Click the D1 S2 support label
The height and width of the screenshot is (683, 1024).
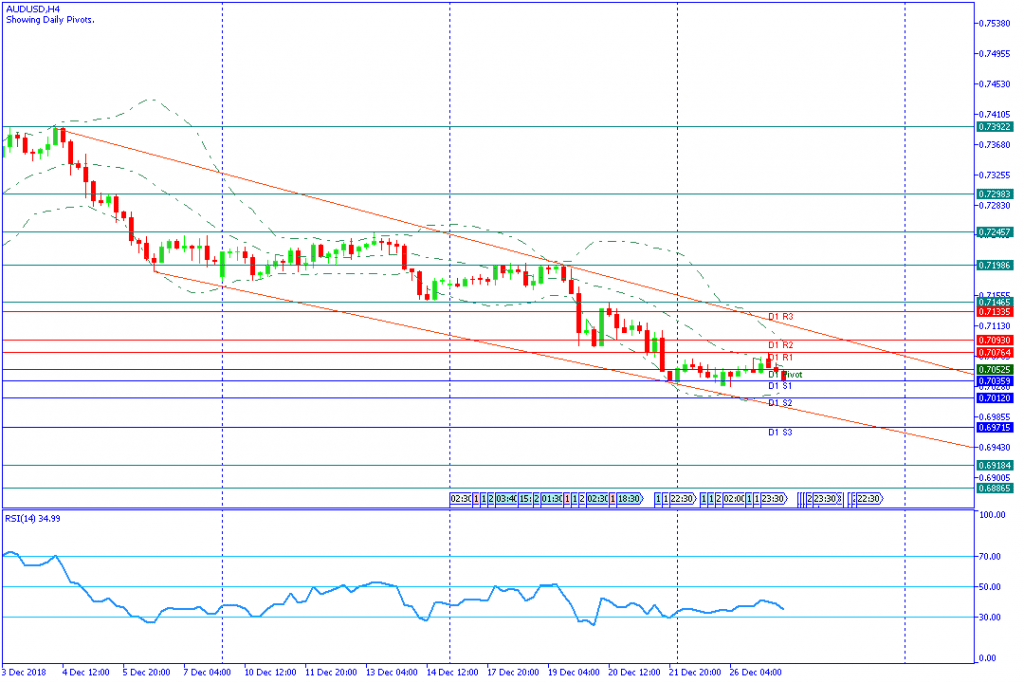(x=781, y=403)
